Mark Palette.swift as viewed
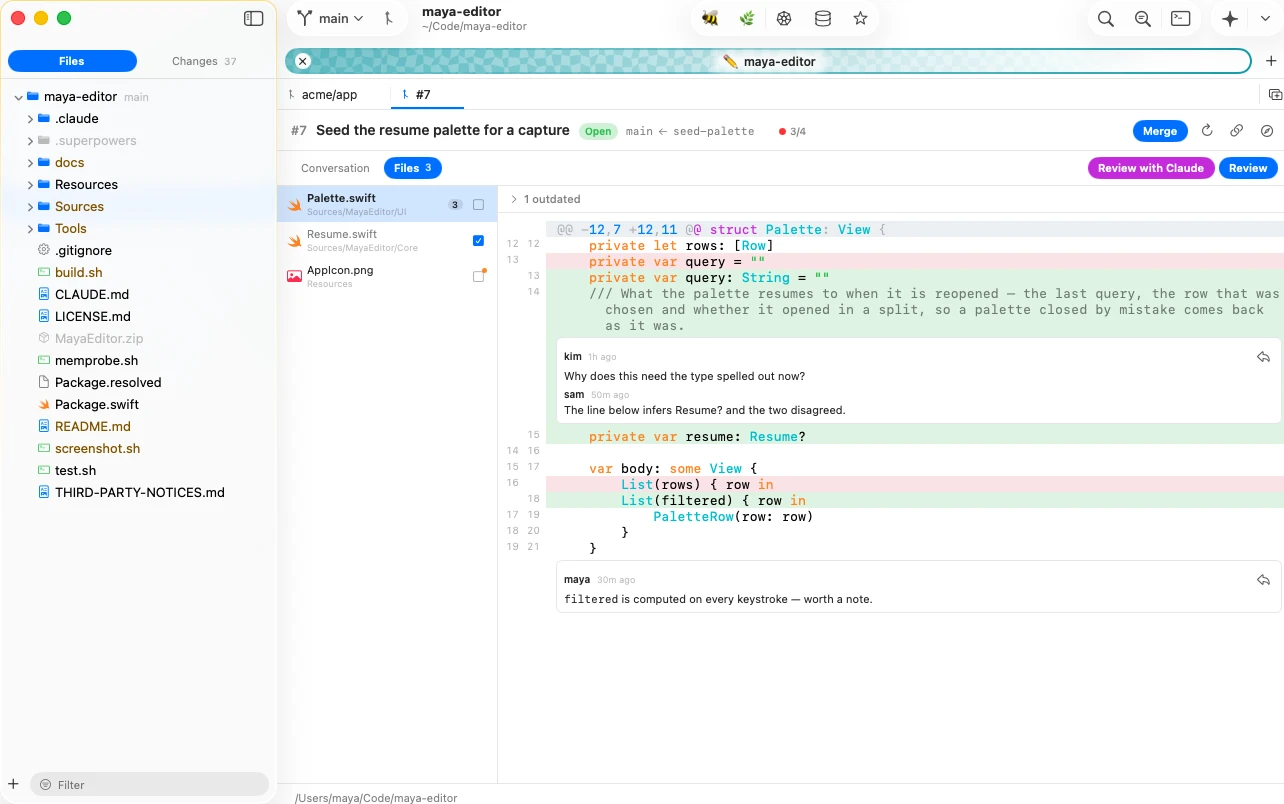This screenshot has width=1284, height=804. pyautogui.click(x=478, y=205)
